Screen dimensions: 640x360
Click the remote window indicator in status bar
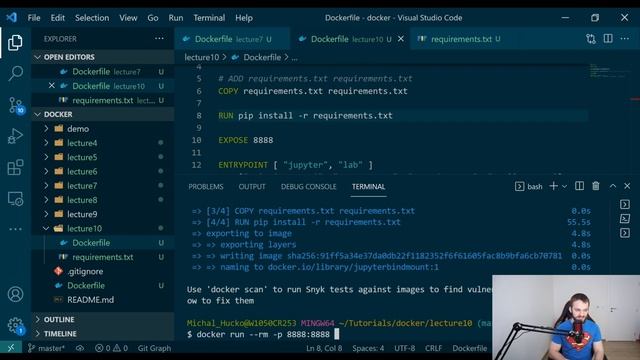(x=11, y=348)
